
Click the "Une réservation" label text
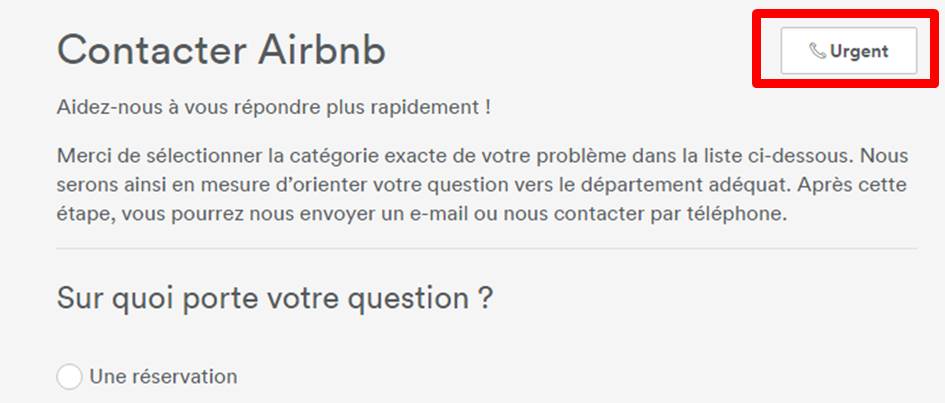pos(163,377)
